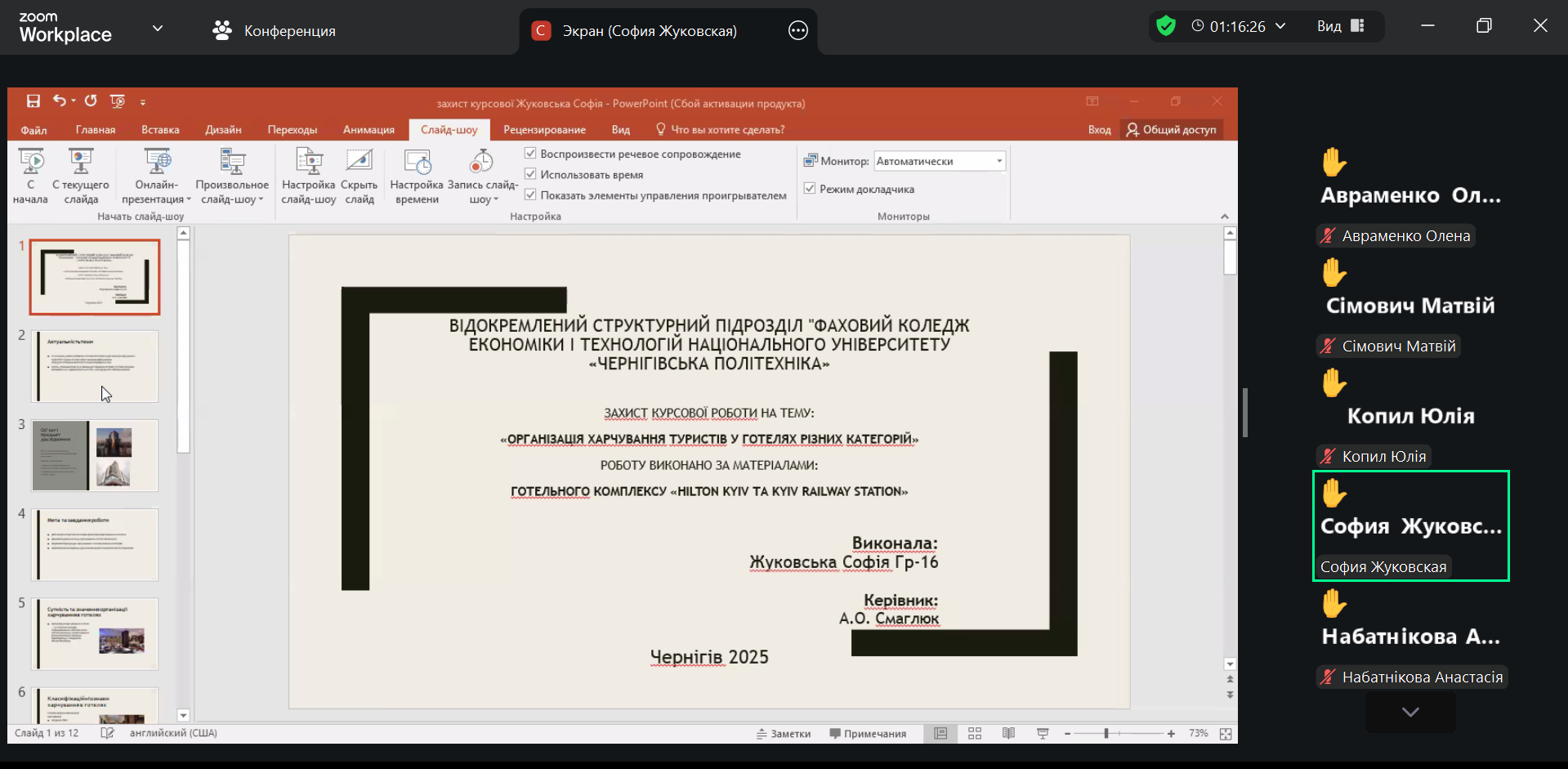Toggle the Use Timings checkbox
The image size is (1568, 769).
point(530,174)
